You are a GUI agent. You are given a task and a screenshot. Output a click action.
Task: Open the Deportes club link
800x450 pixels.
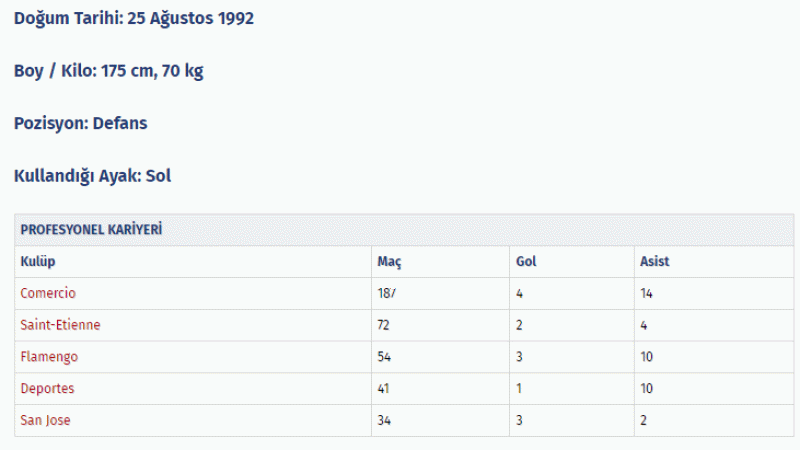tap(47, 388)
